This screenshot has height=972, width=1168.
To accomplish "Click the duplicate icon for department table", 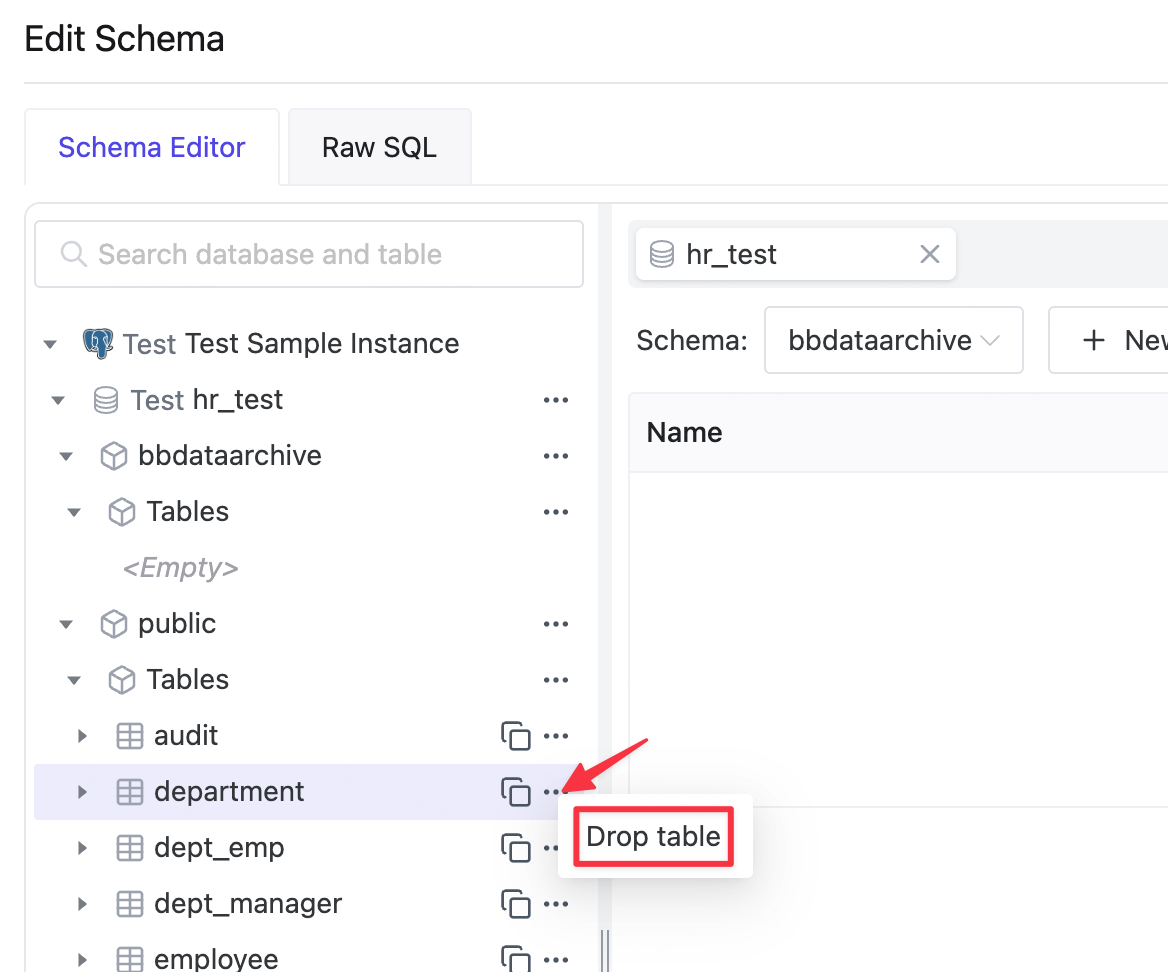I will (515, 792).
